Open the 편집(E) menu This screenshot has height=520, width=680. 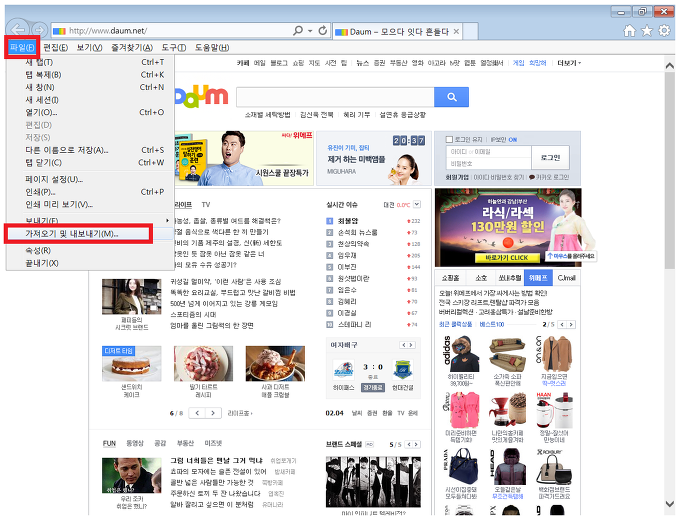[x=56, y=48]
